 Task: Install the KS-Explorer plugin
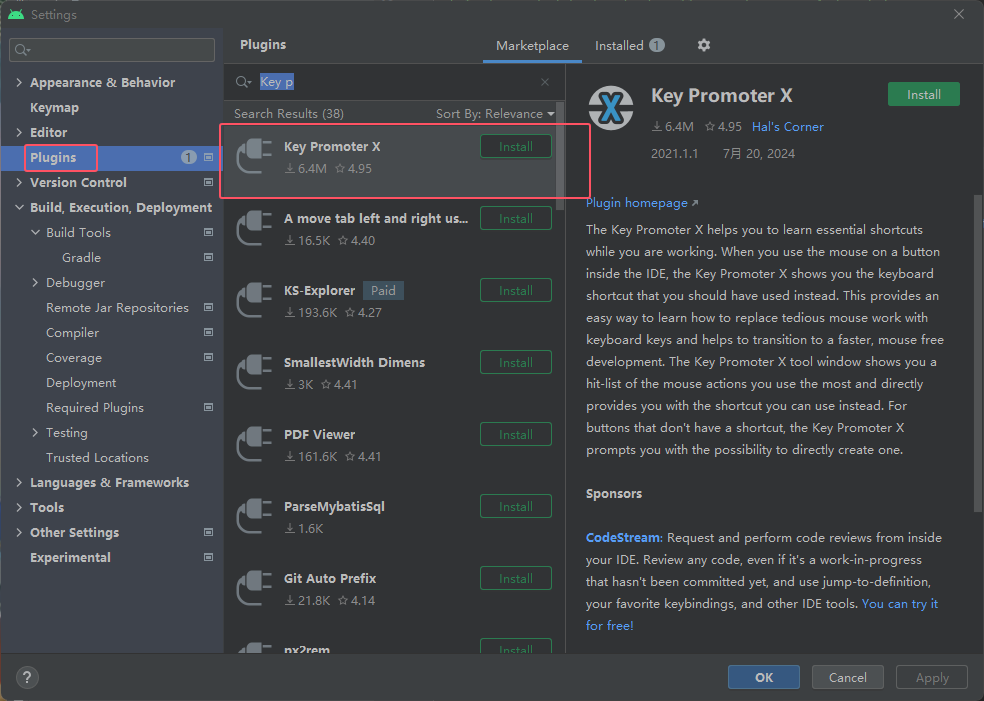tap(516, 291)
